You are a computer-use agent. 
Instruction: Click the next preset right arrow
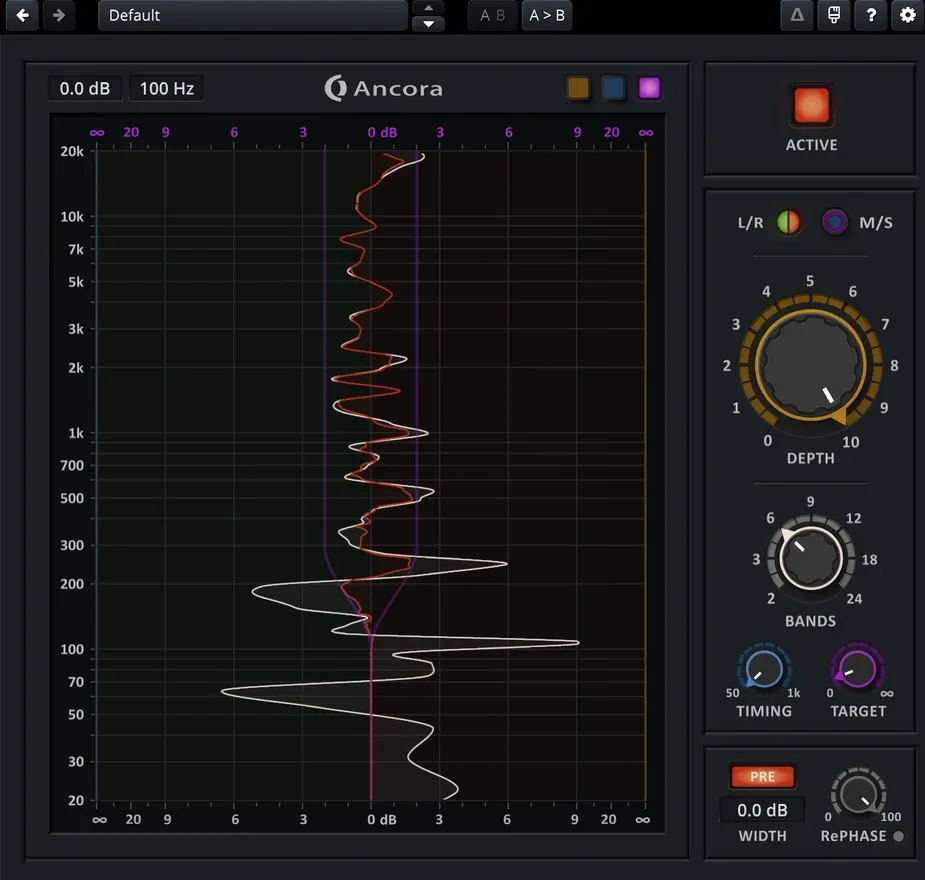(x=59, y=15)
